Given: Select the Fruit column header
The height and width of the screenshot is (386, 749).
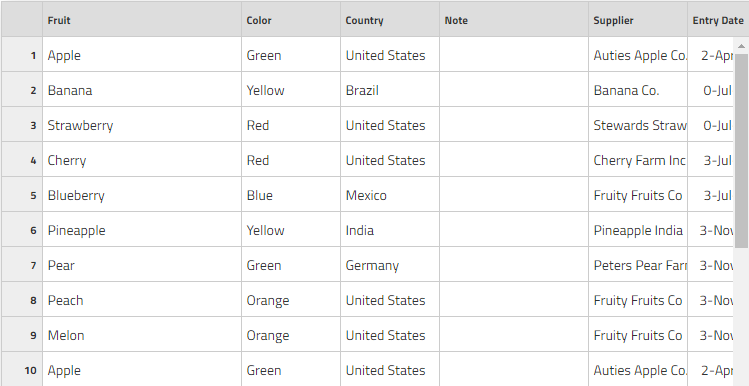Looking at the screenshot, I should pos(142,19).
